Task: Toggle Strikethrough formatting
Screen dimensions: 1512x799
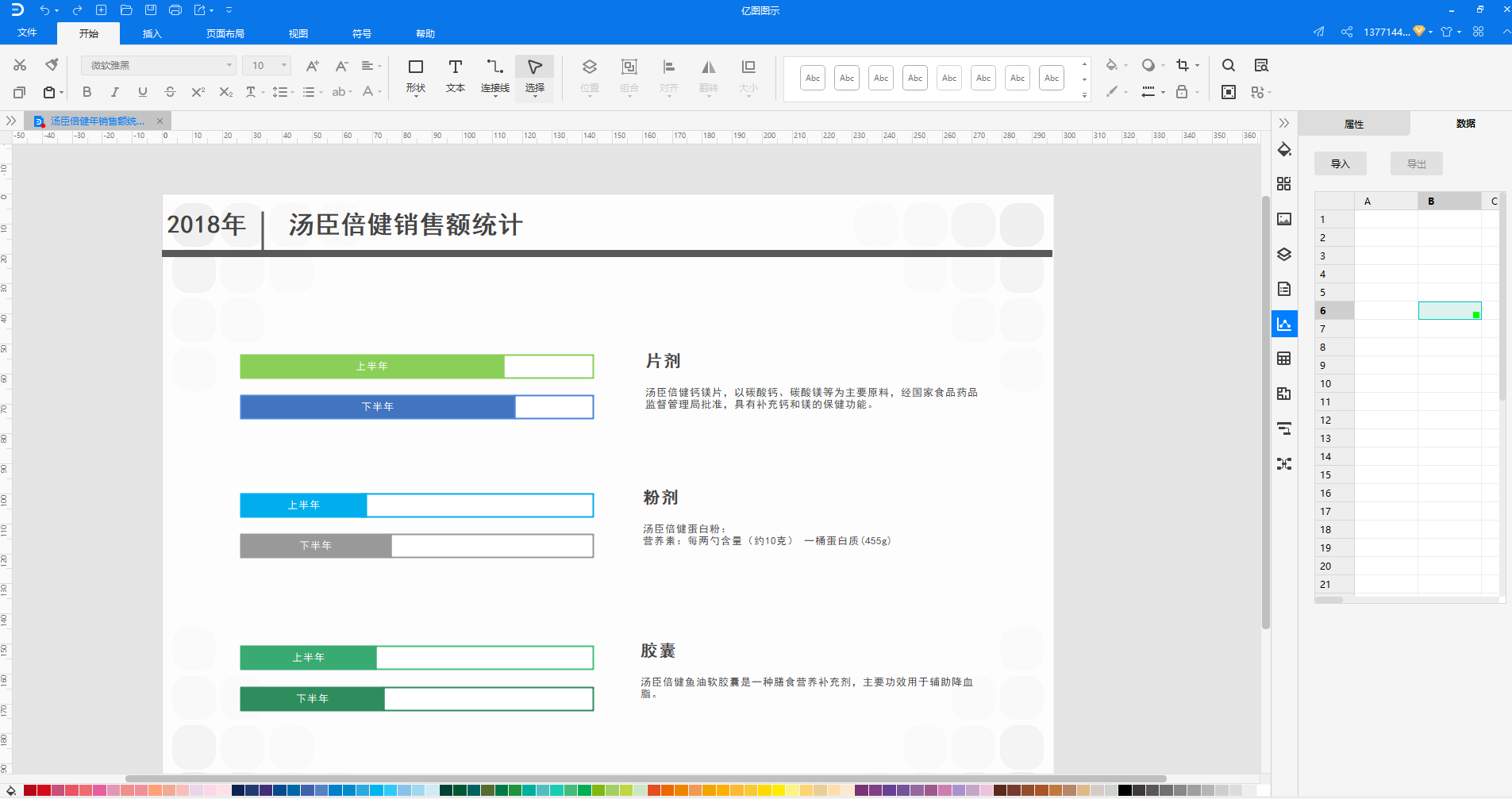Action: click(170, 92)
